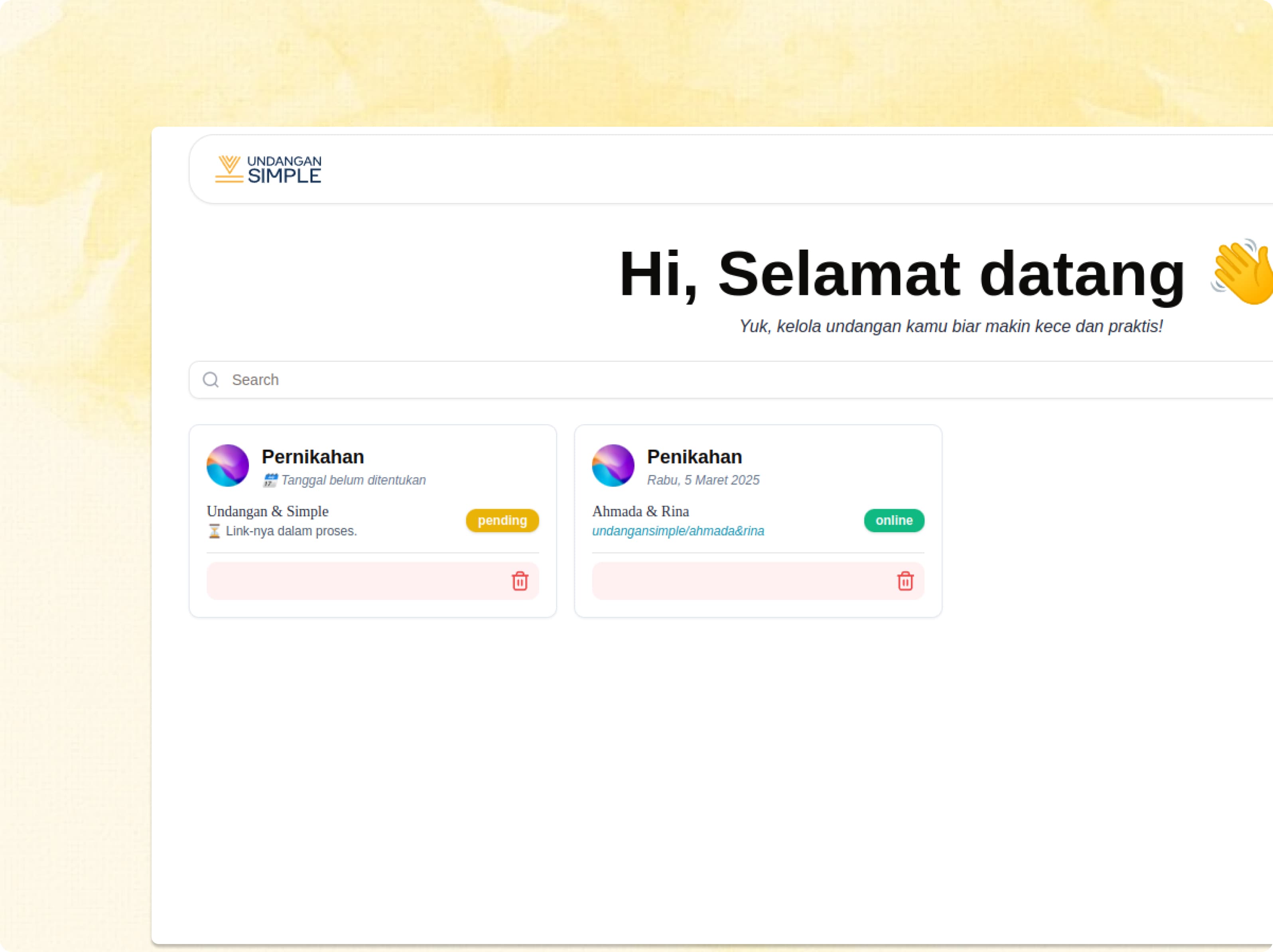Click the Undangan Simple logo
The image size is (1273, 952).
pyautogui.click(x=268, y=169)
